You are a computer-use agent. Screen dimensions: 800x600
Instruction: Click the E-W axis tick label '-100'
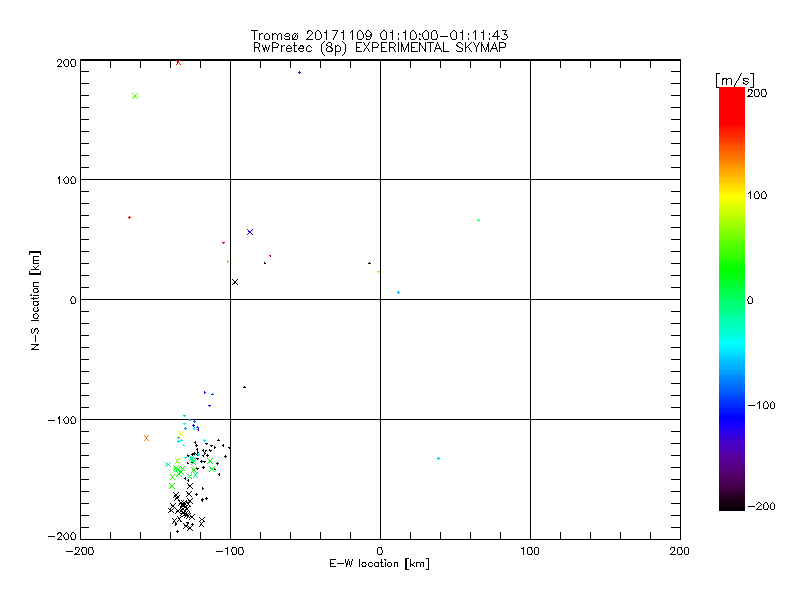pyautogui.click(x=230, y=552)
